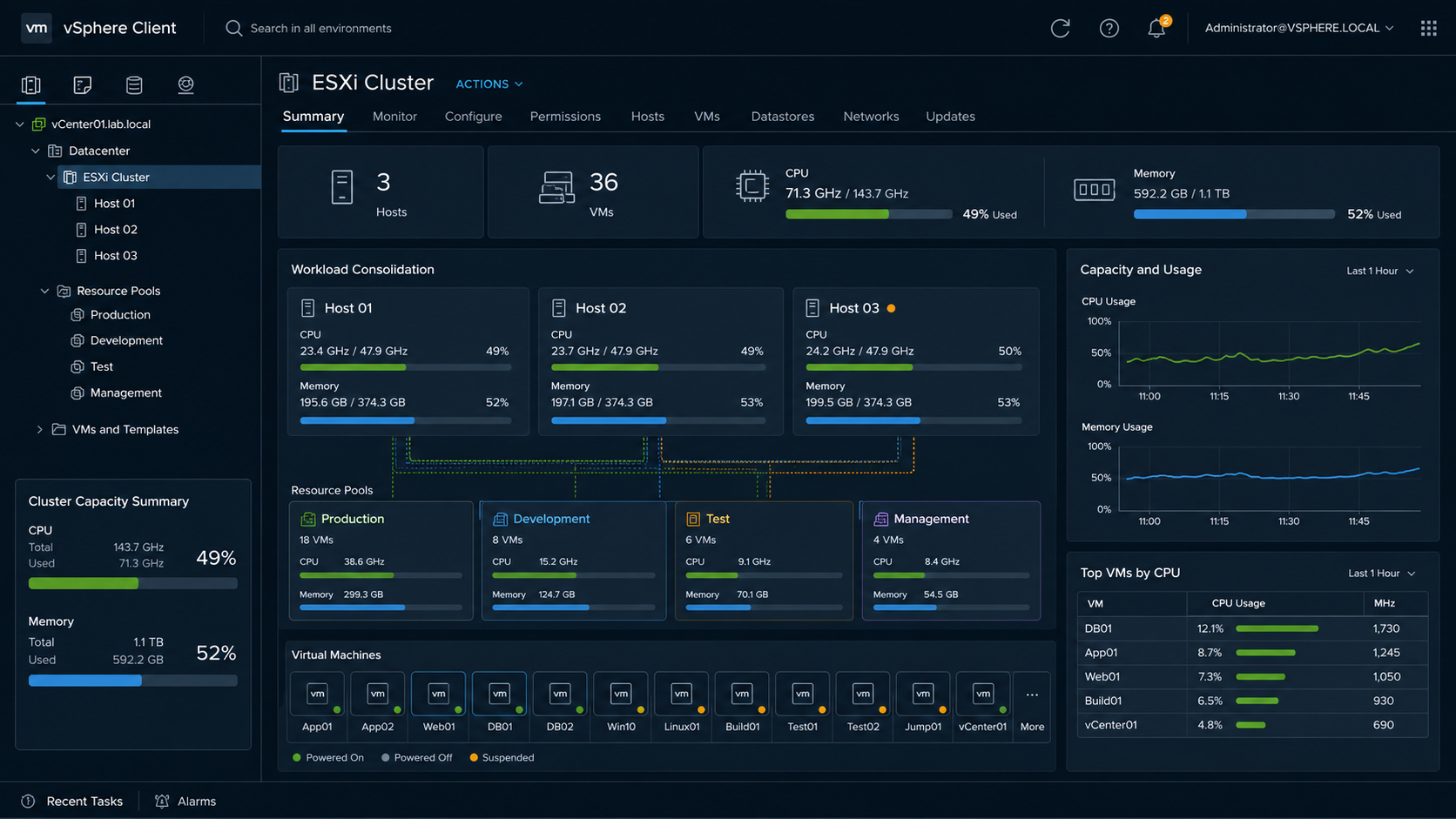Select the Storage inventory icon
The image size is (1456, 819).
[134, 84]
